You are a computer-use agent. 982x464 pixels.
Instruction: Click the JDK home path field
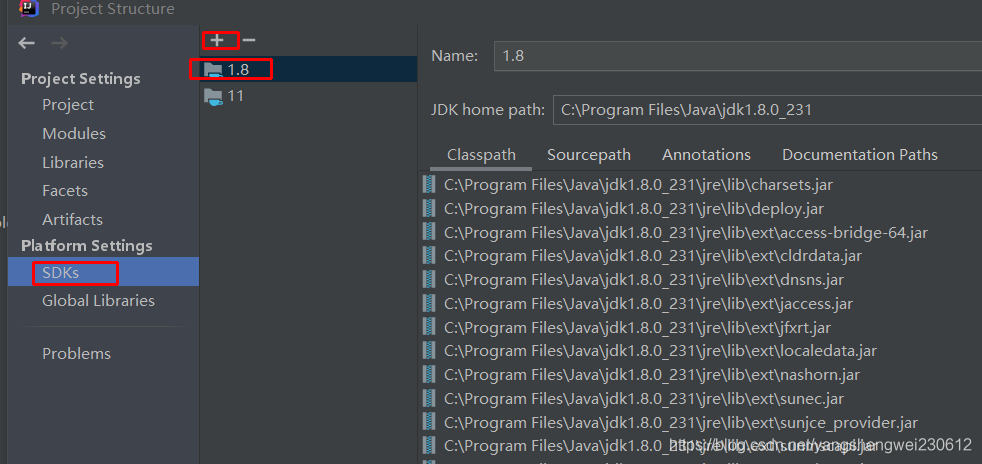pos(767,110)
